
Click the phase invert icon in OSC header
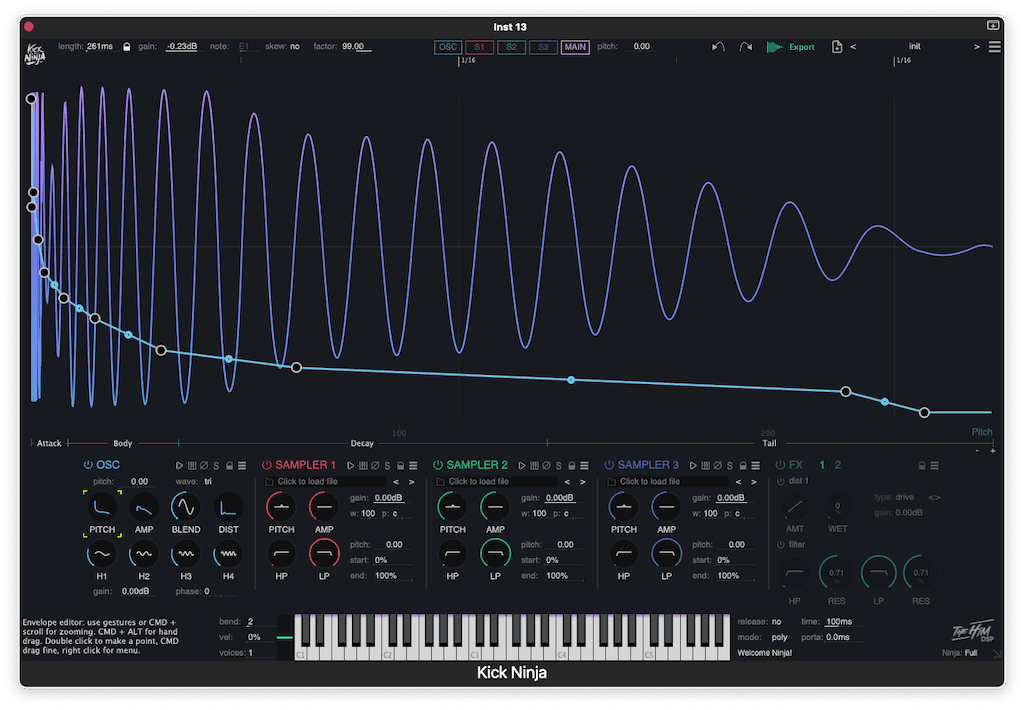pyautogui.click(x=204, y=466)
